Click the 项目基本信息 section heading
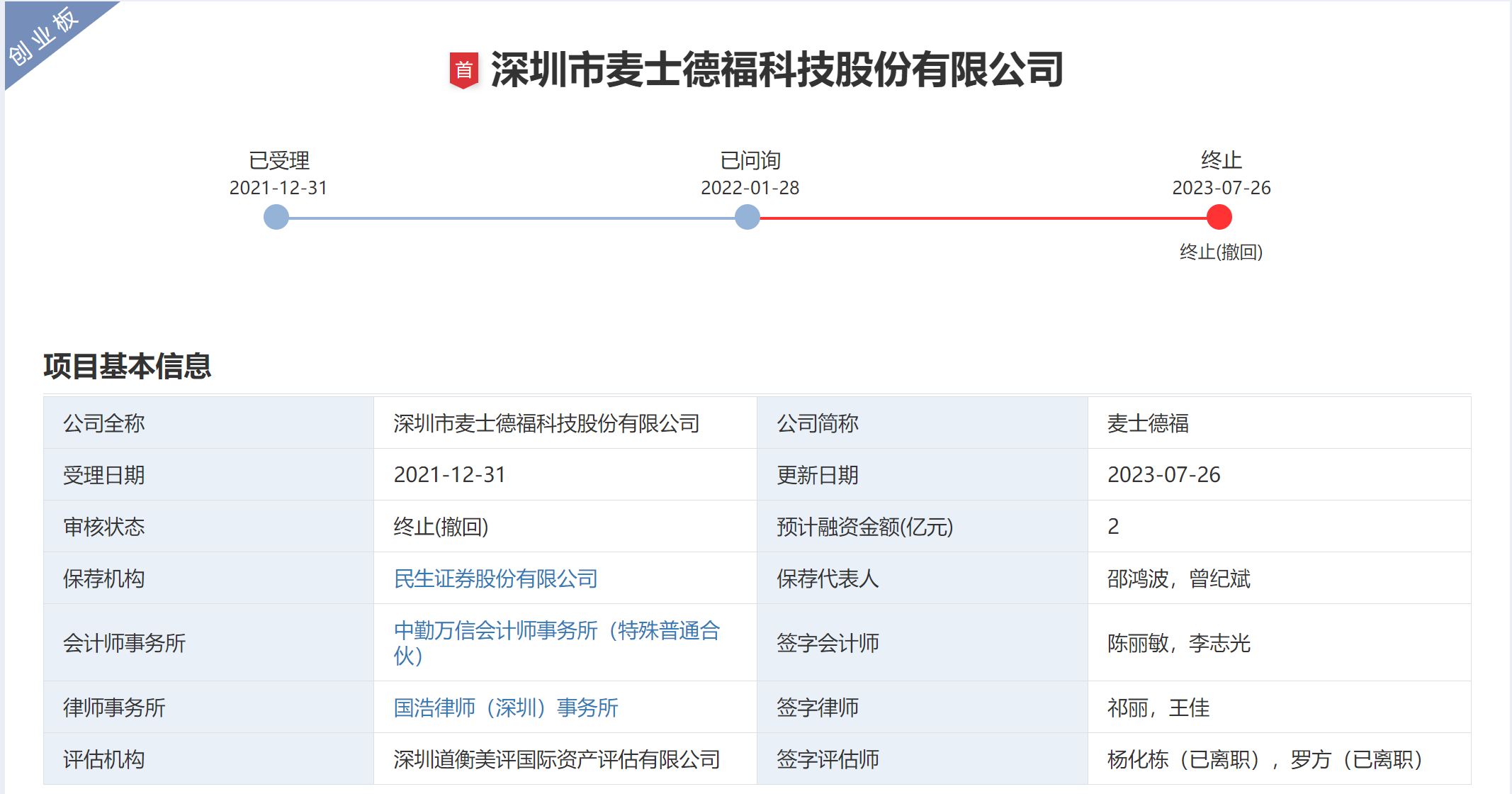 point(128,366)
